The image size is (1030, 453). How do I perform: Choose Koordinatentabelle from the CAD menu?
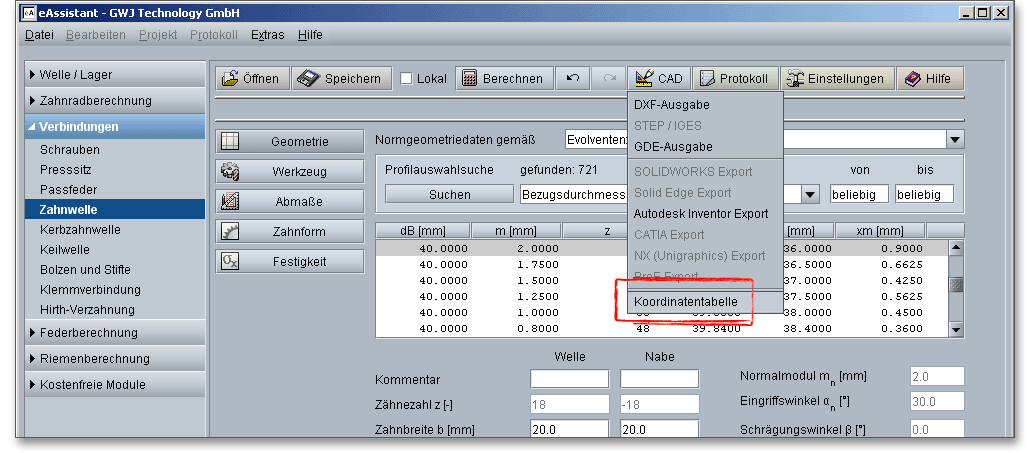686,302
